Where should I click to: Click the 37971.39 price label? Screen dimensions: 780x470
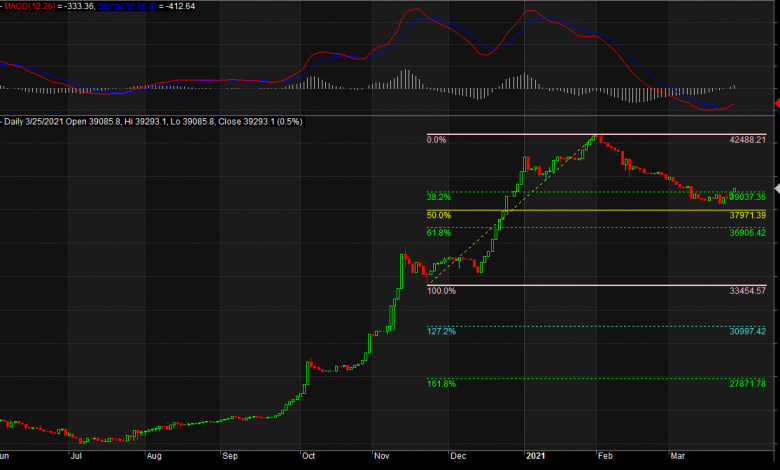747,215
